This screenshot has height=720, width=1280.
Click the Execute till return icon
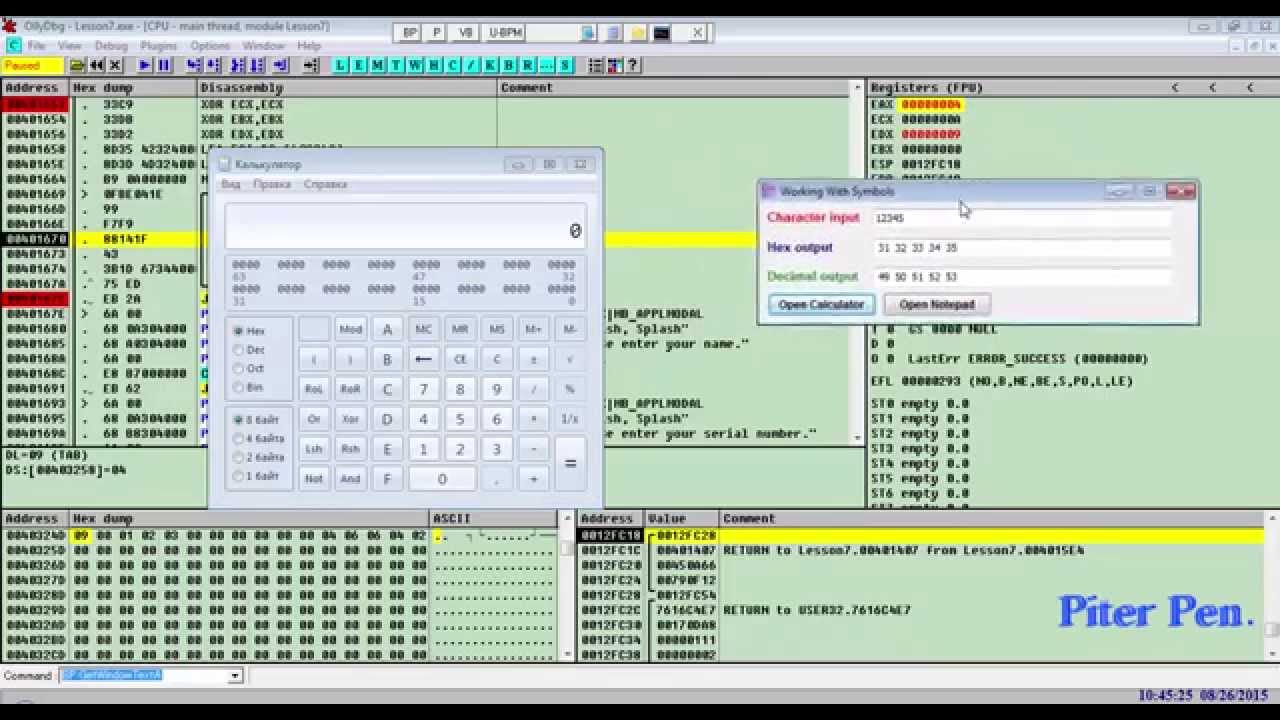pos(280,65)
